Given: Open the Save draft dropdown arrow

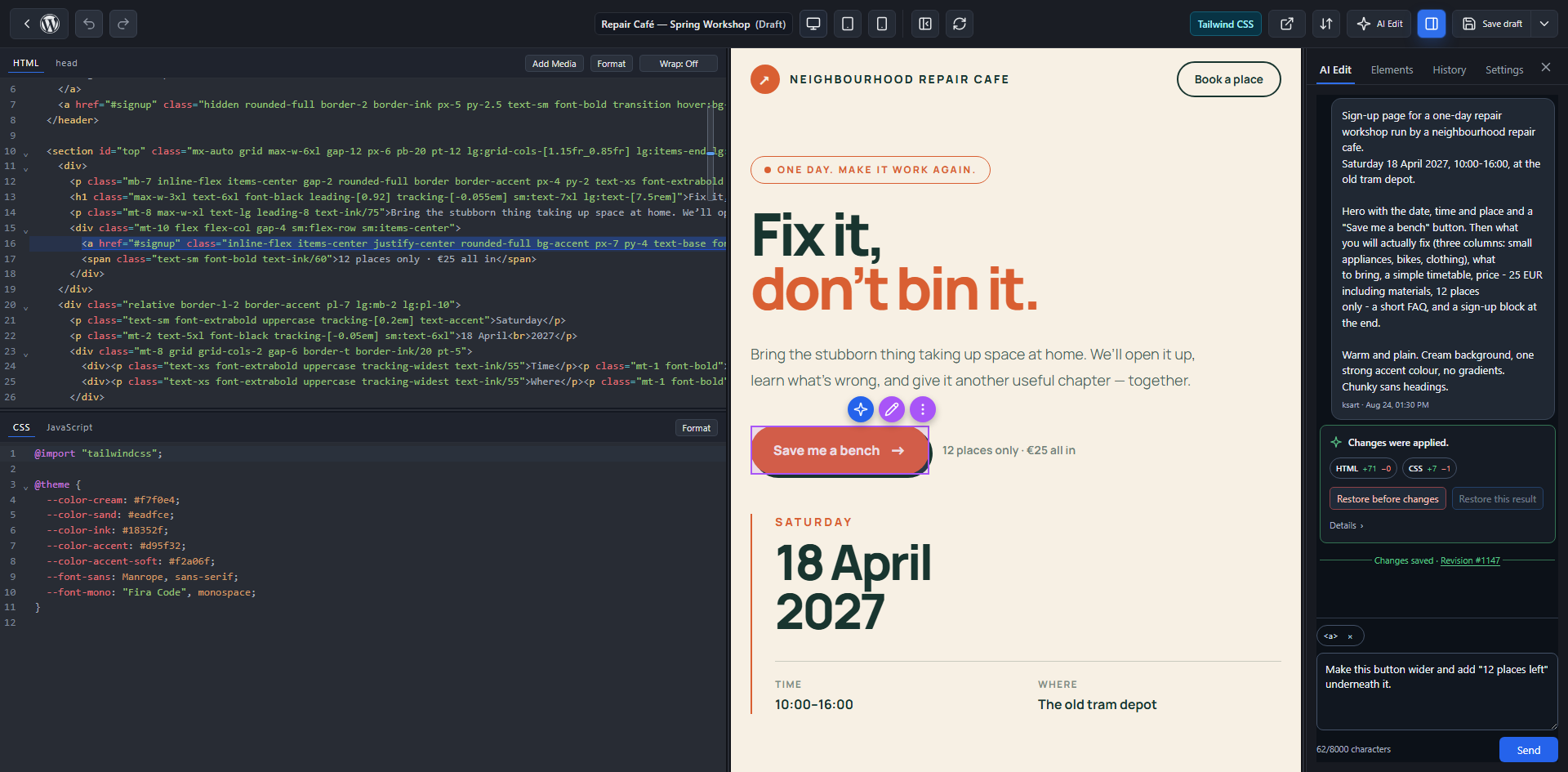Looking at the screenshot, I should (1544, 24).
